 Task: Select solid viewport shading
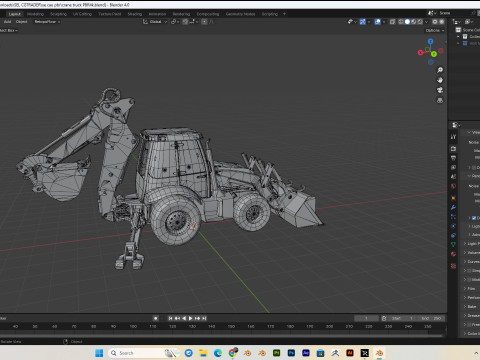pos(407,22)
